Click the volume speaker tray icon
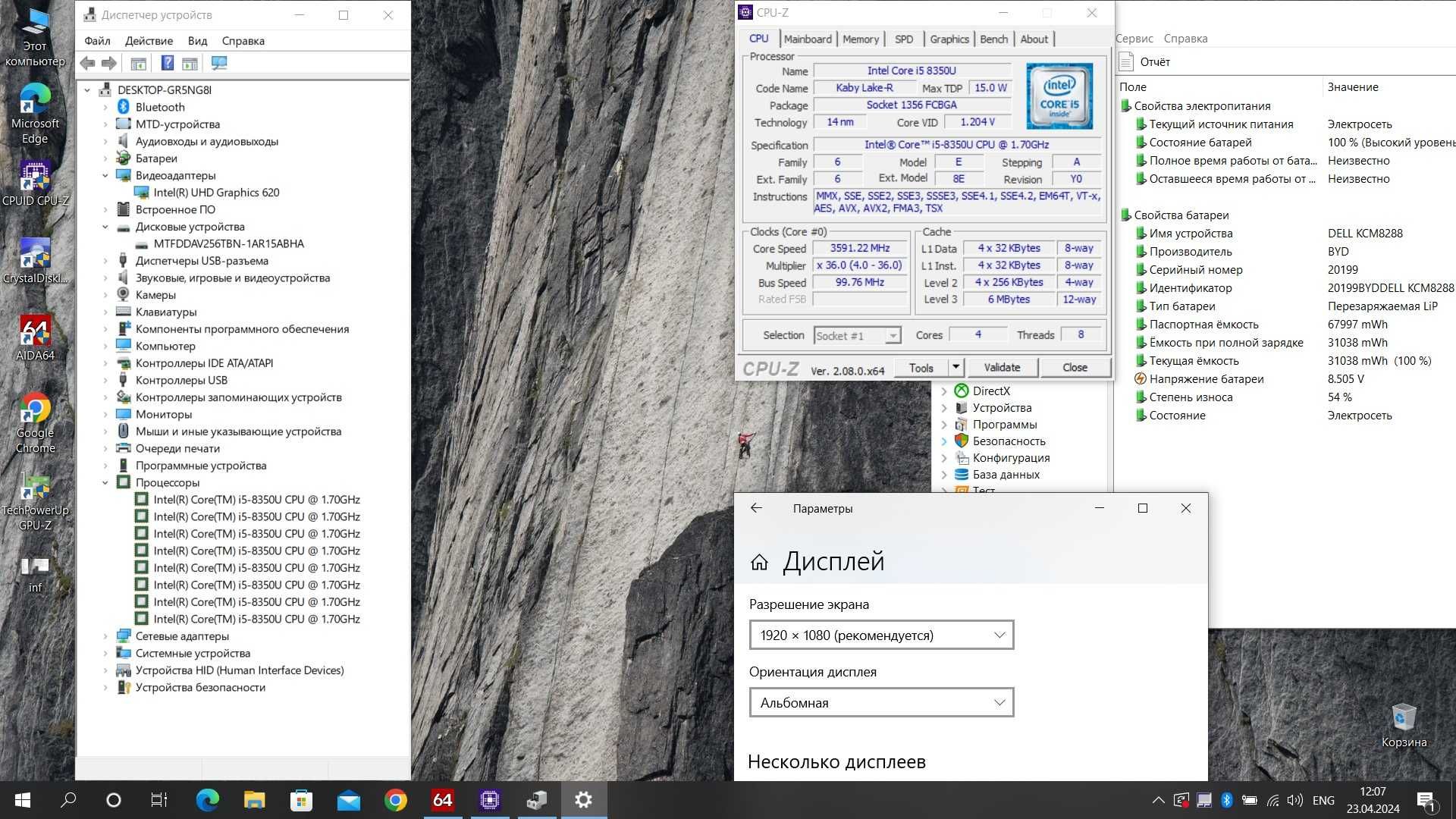This screenshot has height=819, width=1456. tap(1294, 800)
